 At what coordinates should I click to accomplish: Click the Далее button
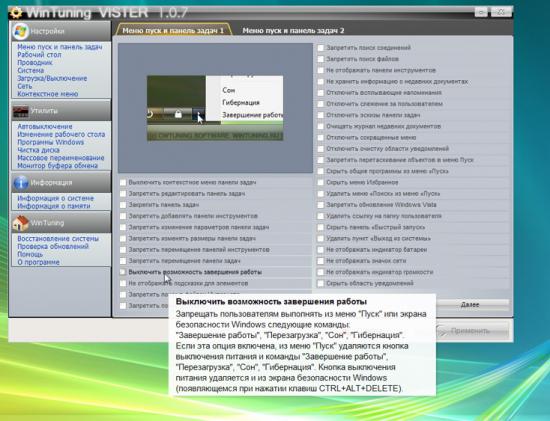470,305
